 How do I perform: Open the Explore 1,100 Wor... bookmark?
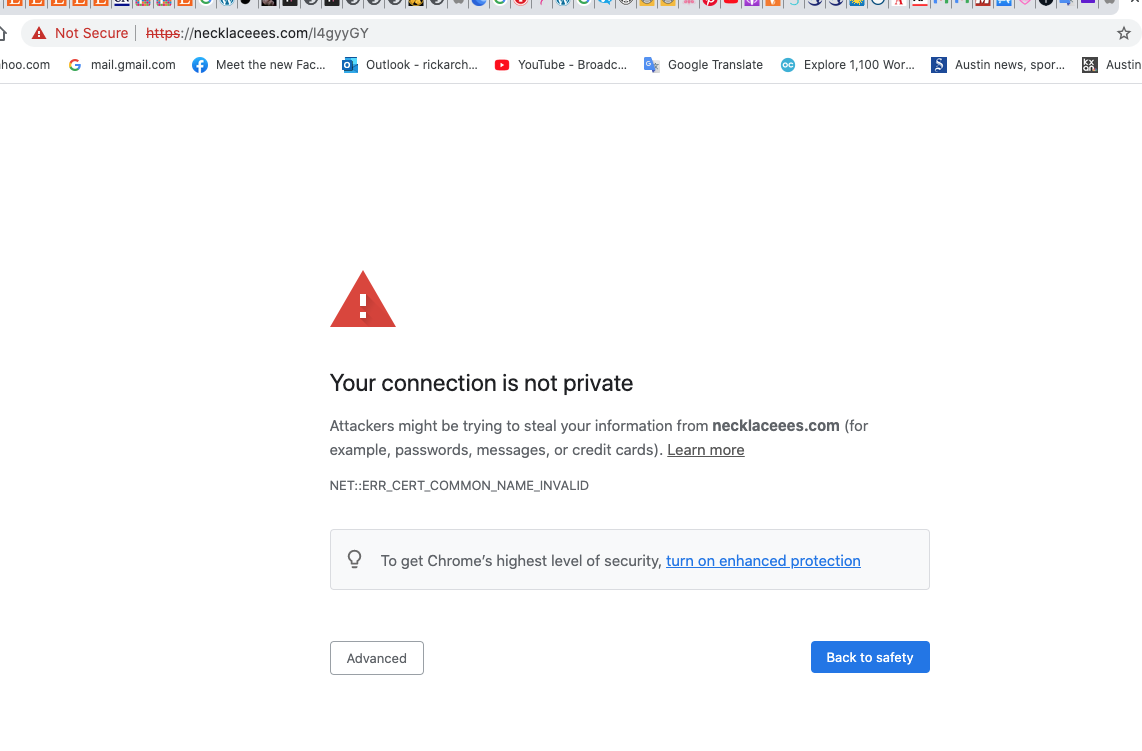click(x=858, y=65)
